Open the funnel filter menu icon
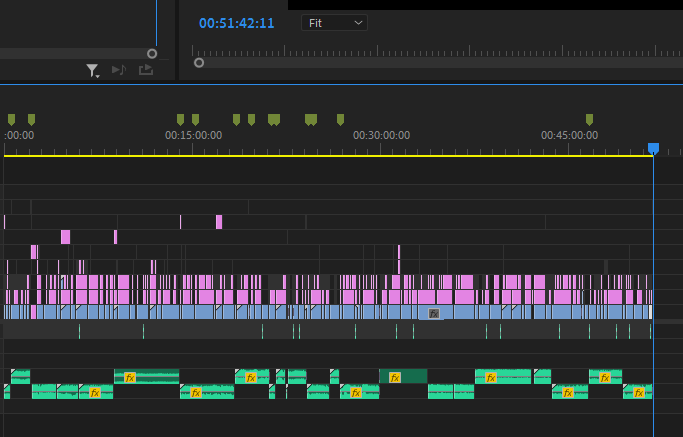The width and height of the screenshot is (683, 437). 92,70
